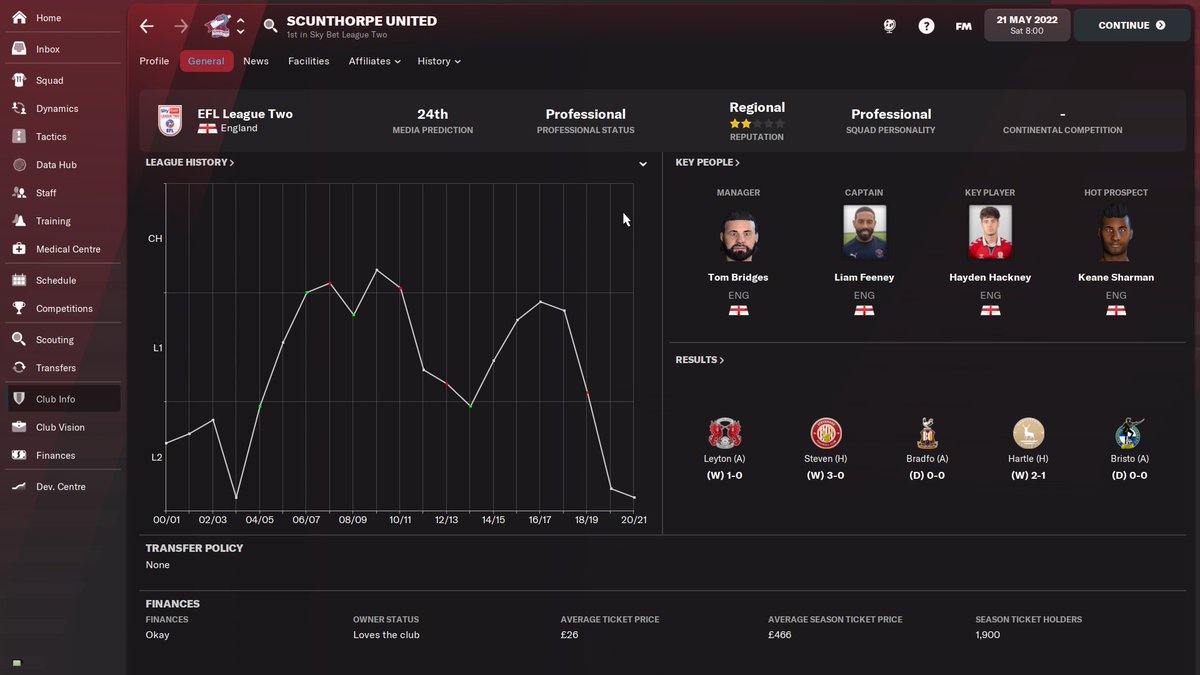1200x675 pixels.
Task: Open the Club Info shield icon
Action: click(x=19, y=398)
